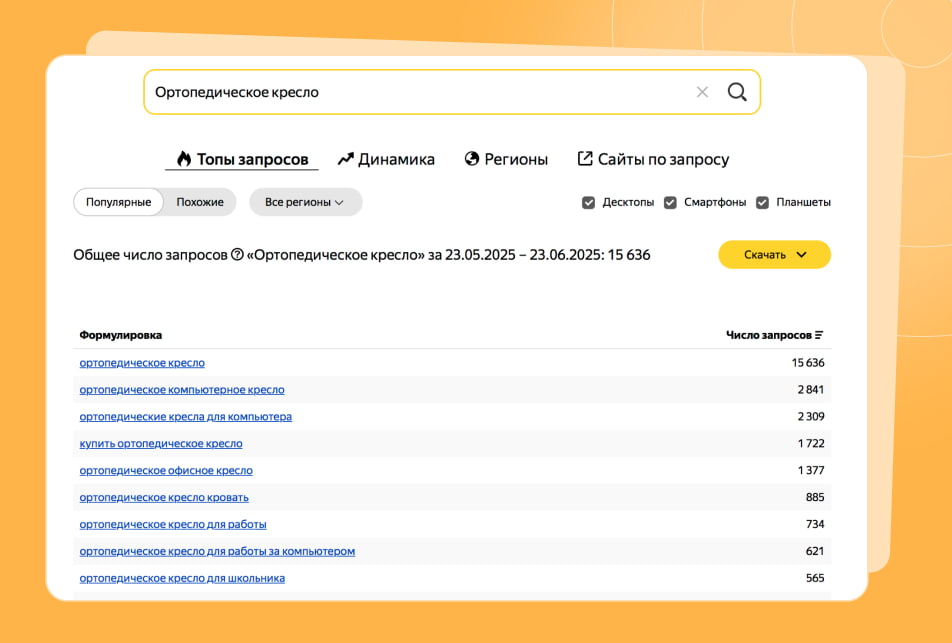Open the купить ортопедическое кресло link
Image resolution: width=952 pixels, height=643 pixels.
tap(161, 443)
